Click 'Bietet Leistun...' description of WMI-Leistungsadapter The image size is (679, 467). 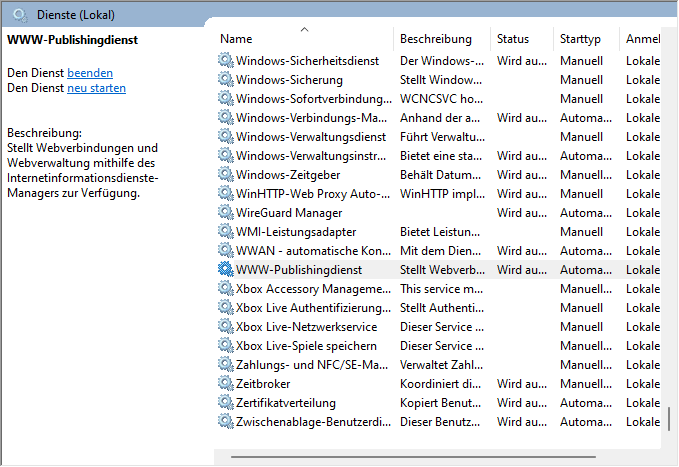440,232
